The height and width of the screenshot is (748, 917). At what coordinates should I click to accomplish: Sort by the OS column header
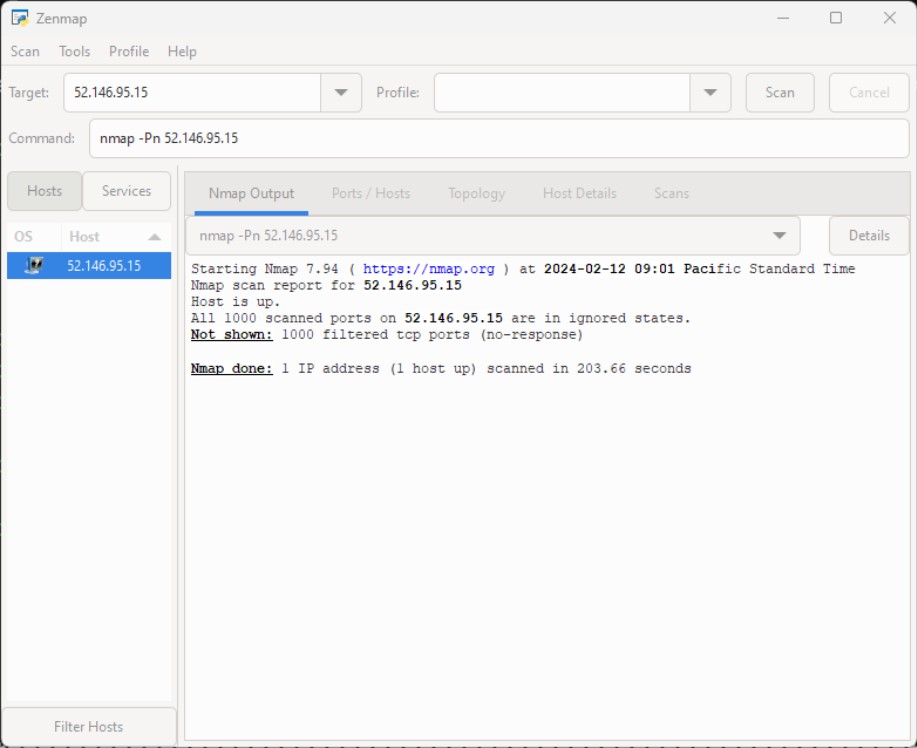(x=33, y=237)
